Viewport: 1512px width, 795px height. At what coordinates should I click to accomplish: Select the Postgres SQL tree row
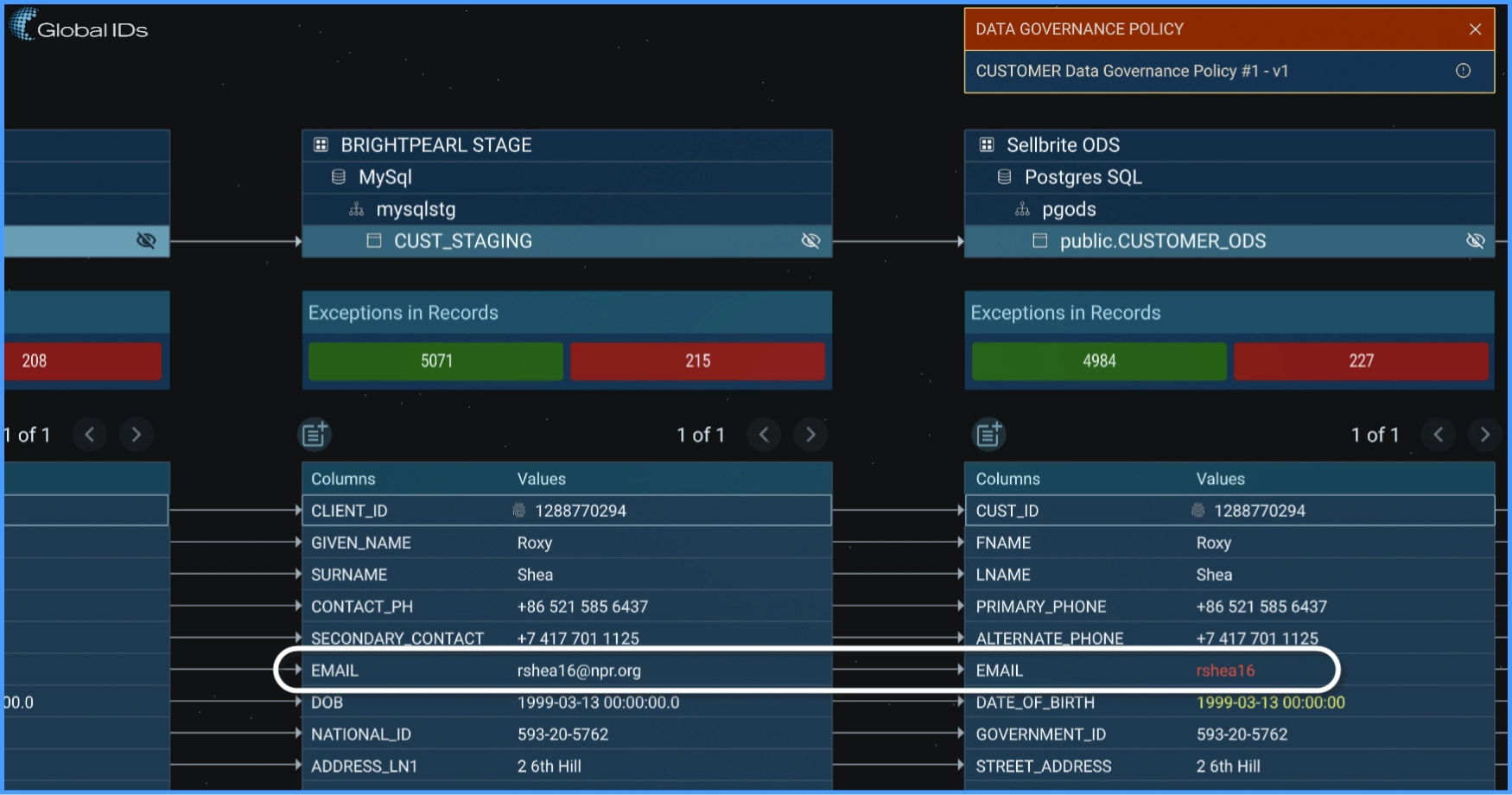click(1229, 177)
